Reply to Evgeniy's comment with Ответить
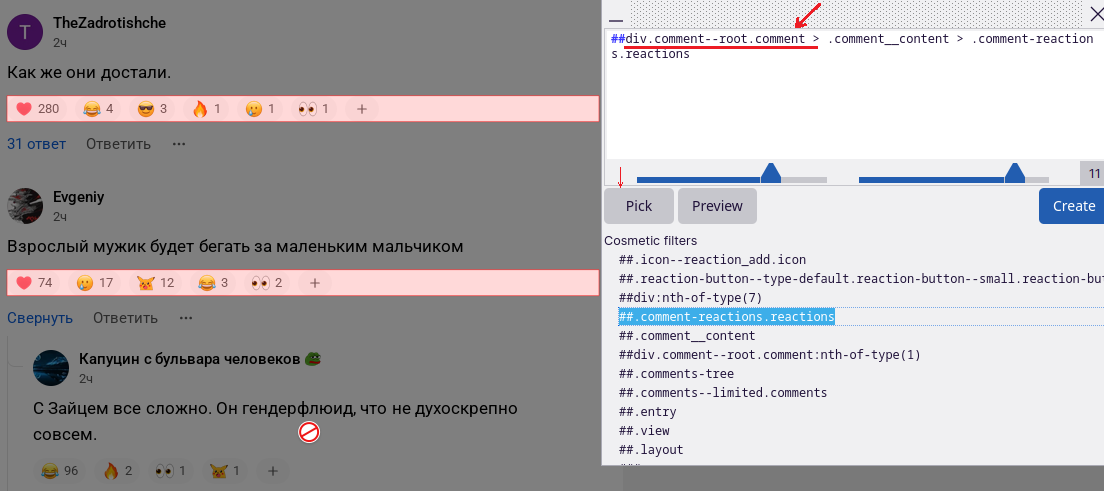This screenshot has width=1104, height=491. click(125, 318)
